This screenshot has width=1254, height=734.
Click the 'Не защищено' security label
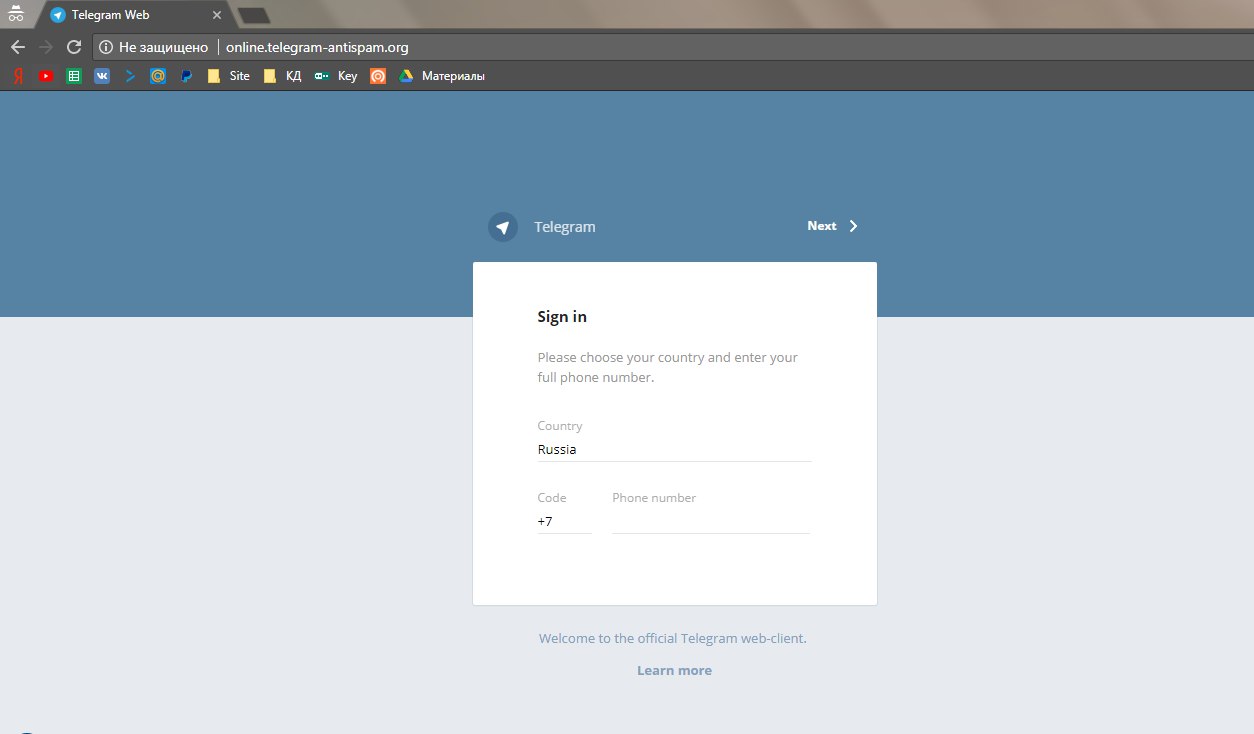pos(163,47)
